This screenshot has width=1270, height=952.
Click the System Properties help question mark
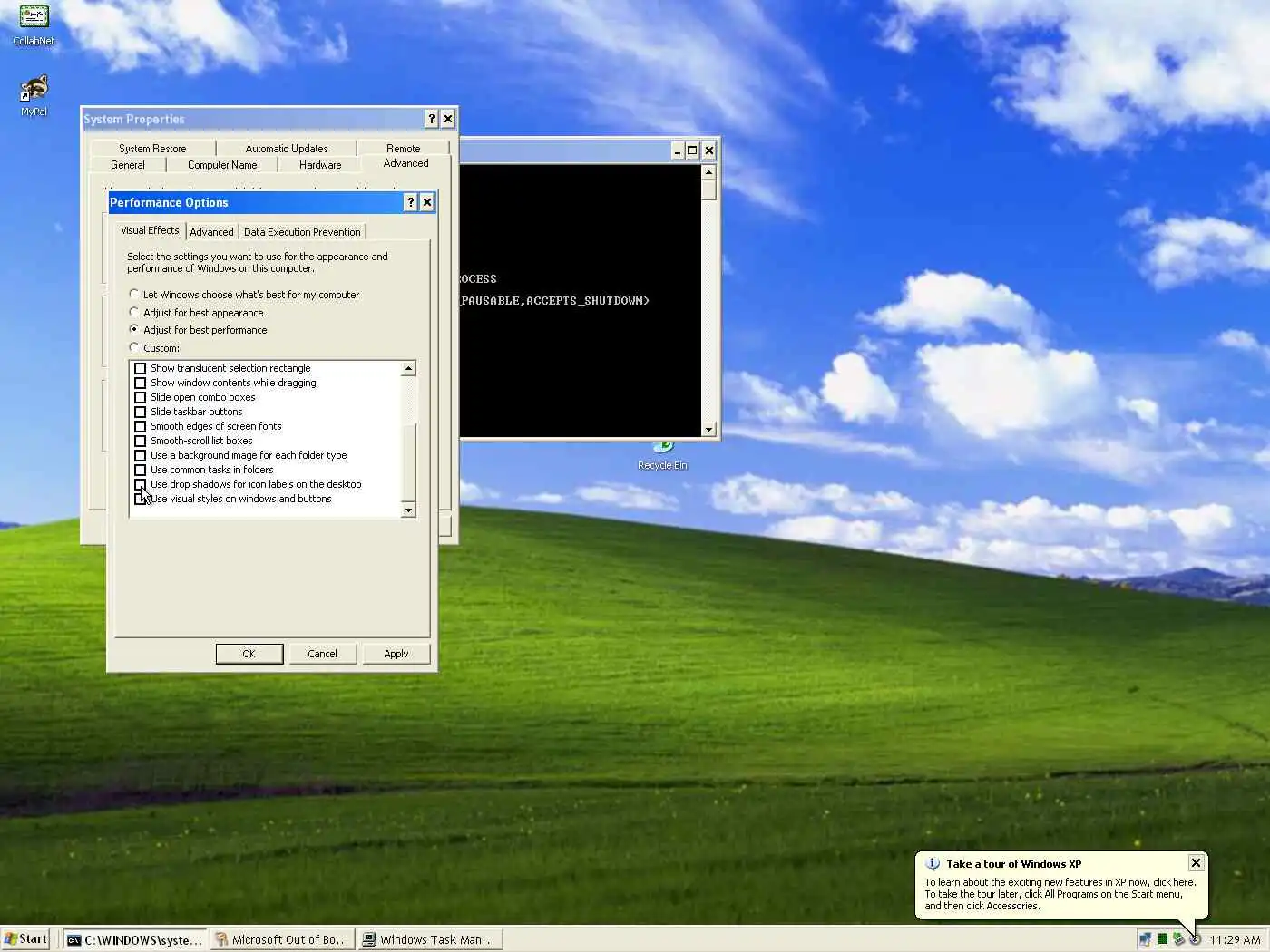[431, 119]
